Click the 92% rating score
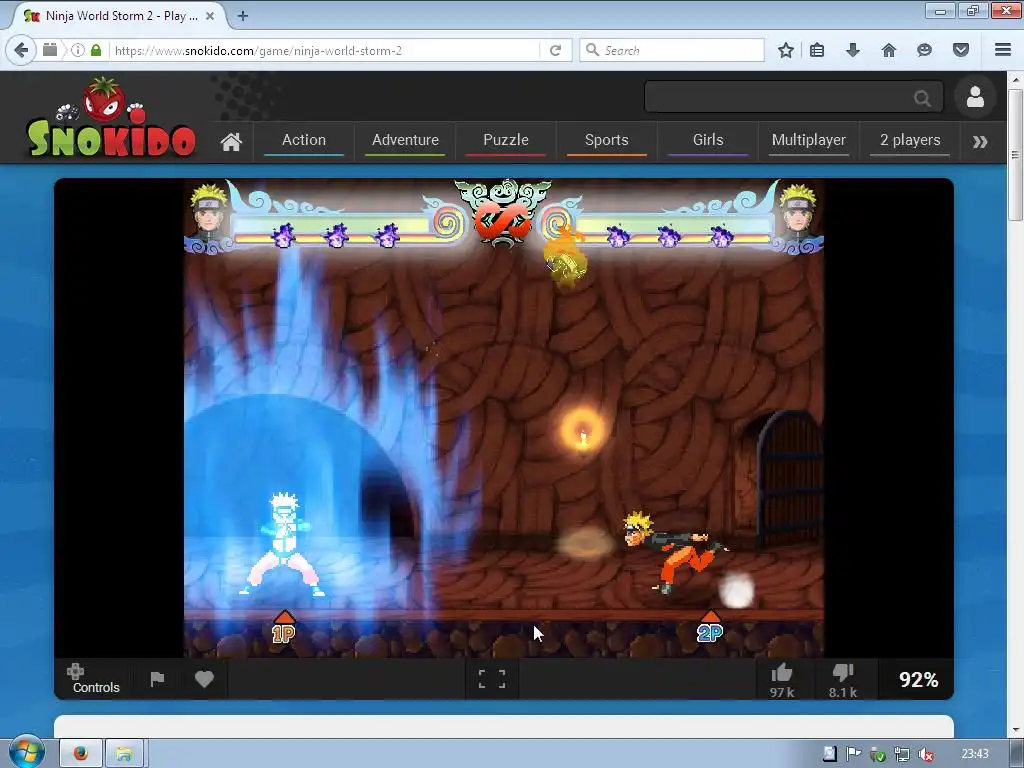The image size is (1024, 768). (918, 680)
